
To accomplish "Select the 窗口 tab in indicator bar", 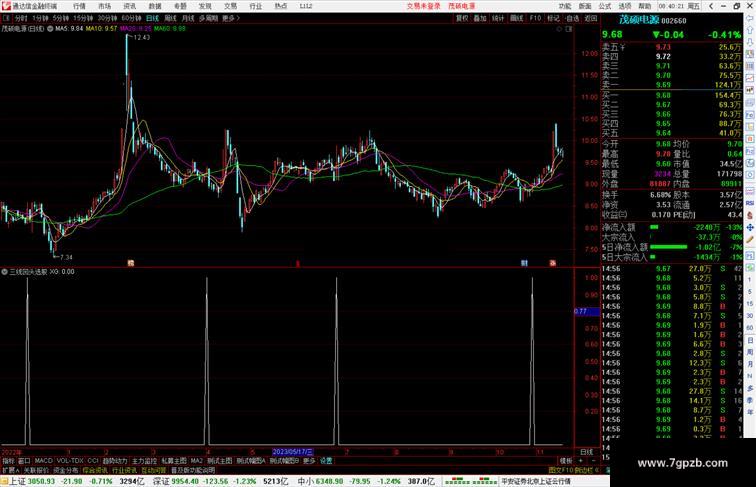I will [x=24, y=461].
